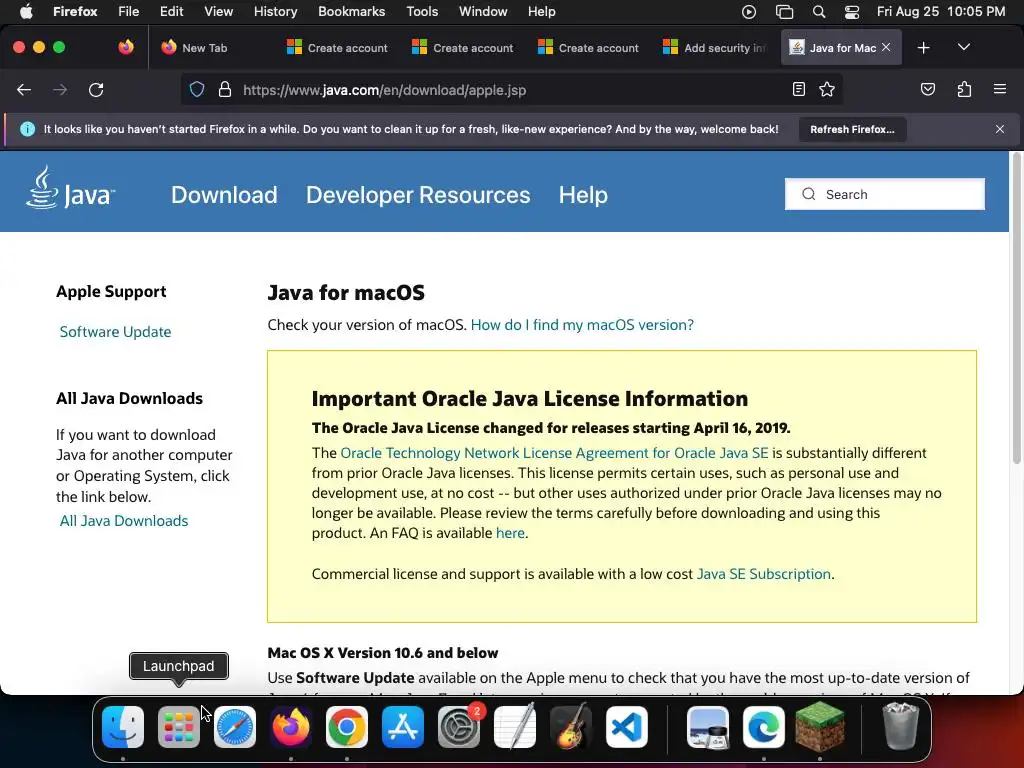Show site security padlock info
Screen dimensions: 1024x768
[225, 90]
